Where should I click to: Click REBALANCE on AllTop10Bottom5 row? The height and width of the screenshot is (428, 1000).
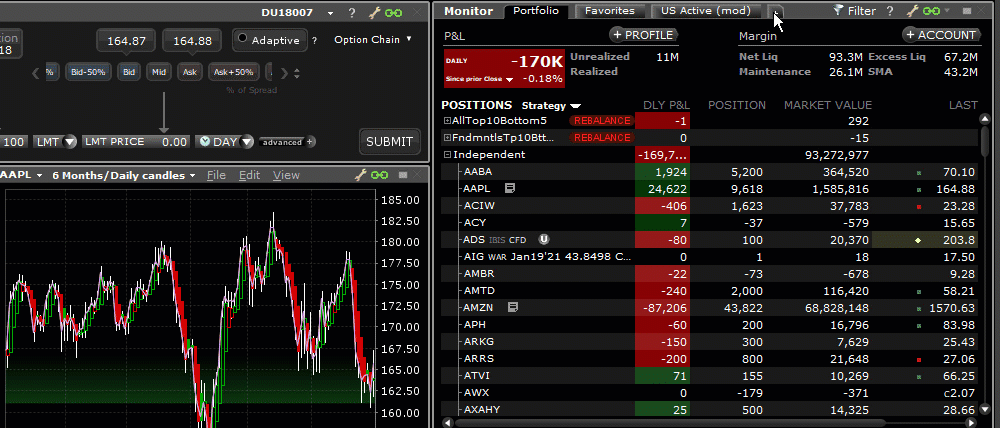pyautogui.click(x=602, y=121)
